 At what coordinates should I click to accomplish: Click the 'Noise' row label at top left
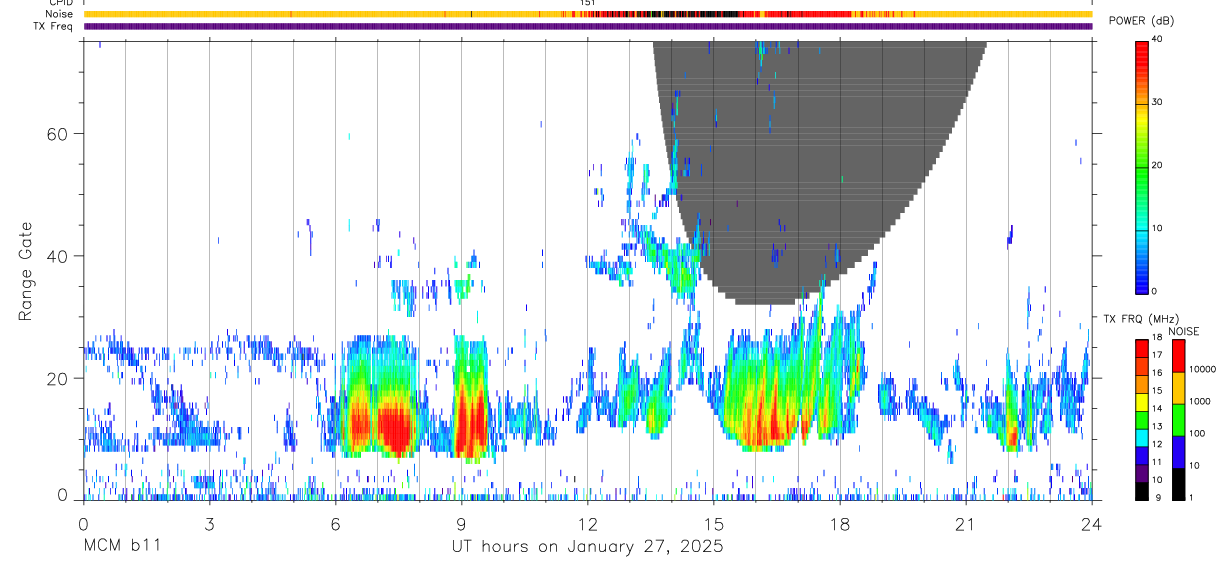tap(60, 14)
